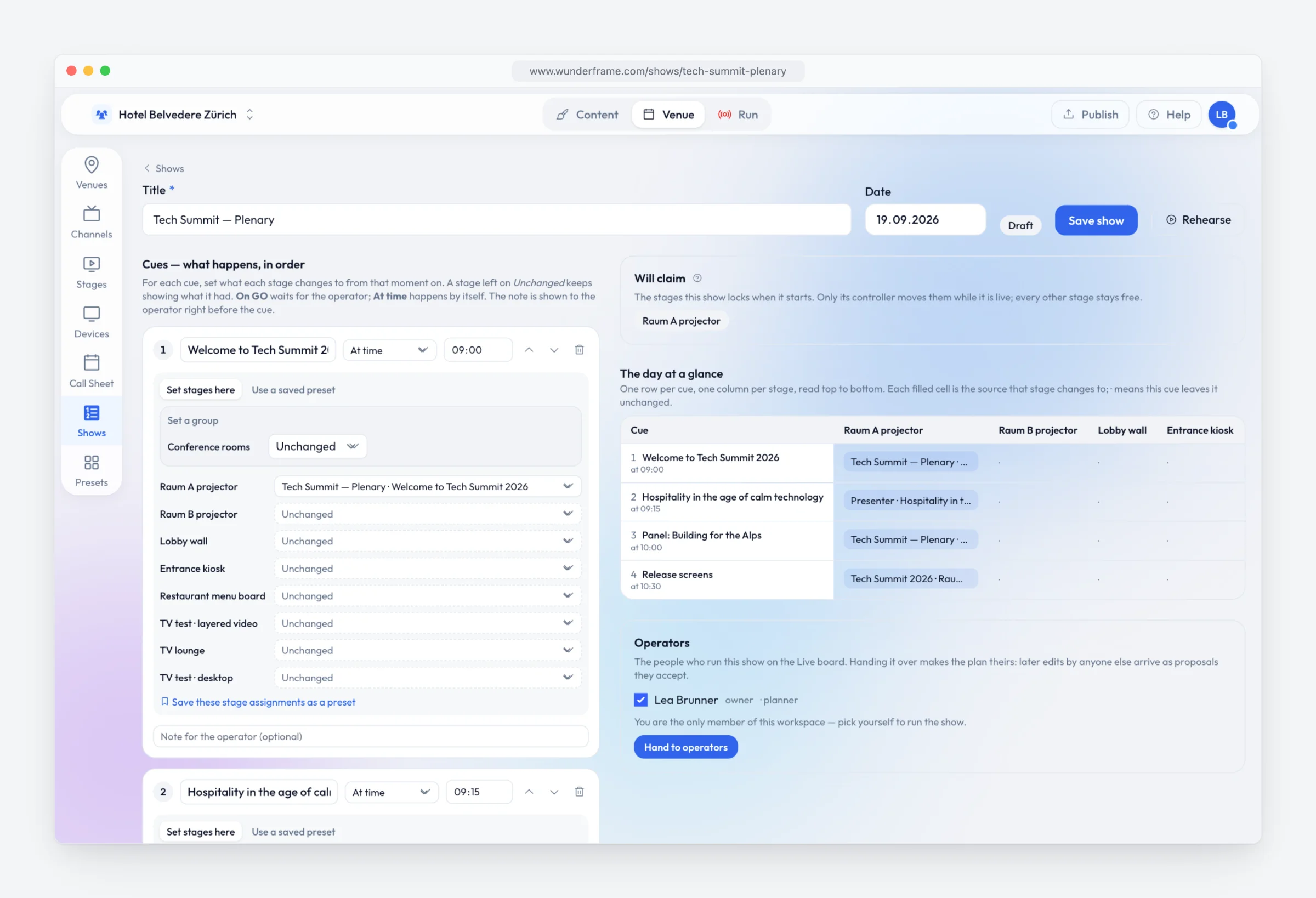Open the LB user avatar

tap(1222, 115)
